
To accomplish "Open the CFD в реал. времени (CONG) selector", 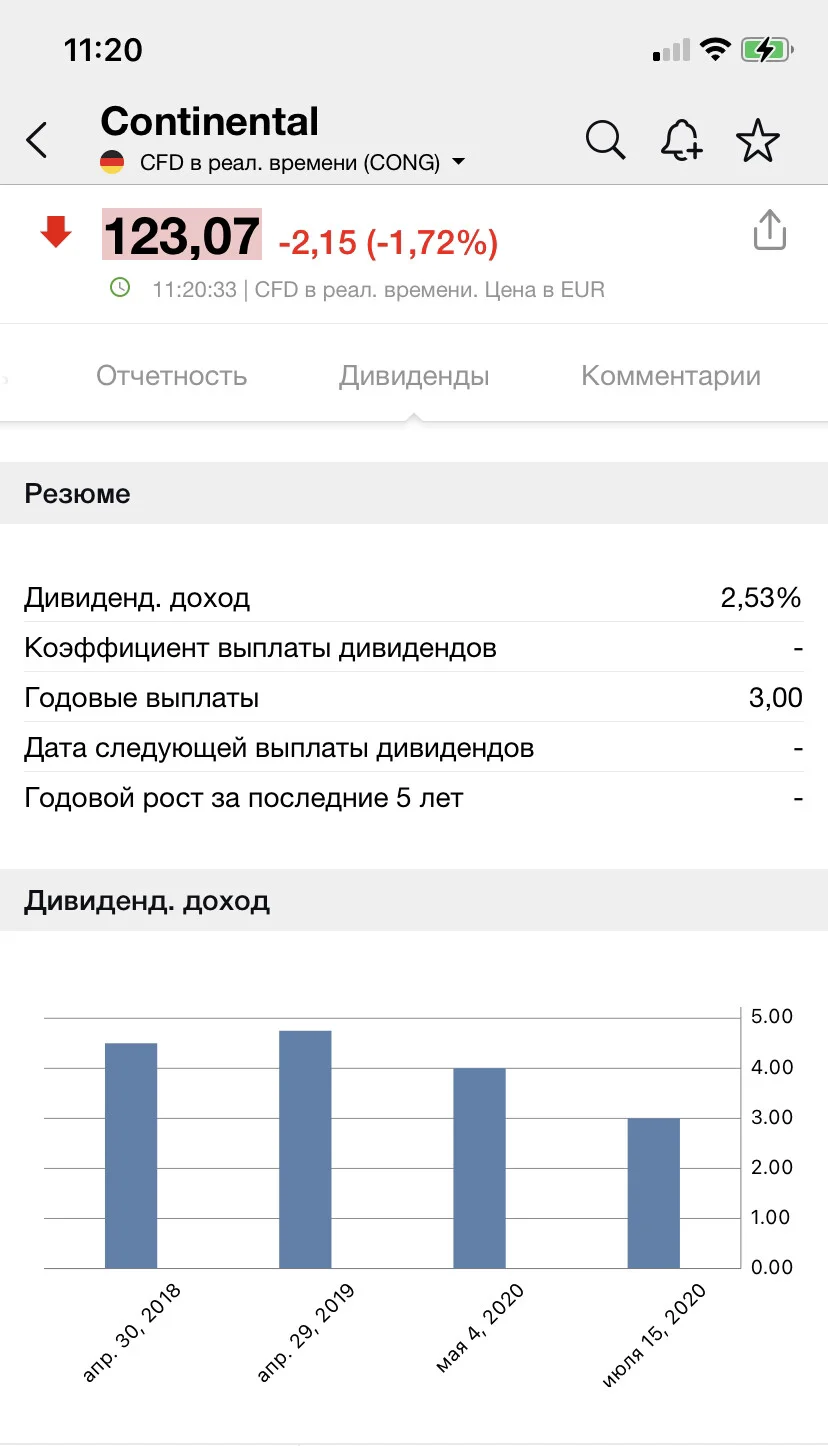I will click(x=283, y=162).
